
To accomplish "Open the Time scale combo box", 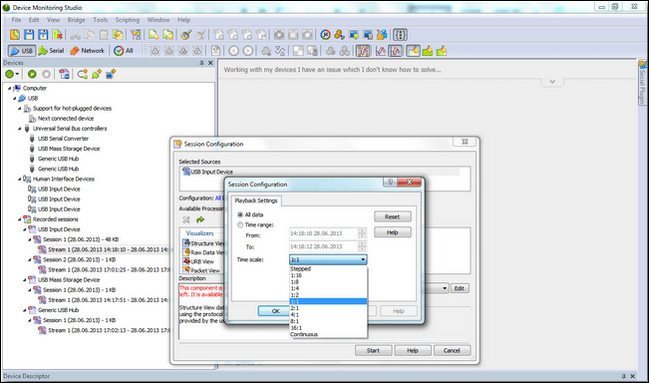I will [328, 260].
